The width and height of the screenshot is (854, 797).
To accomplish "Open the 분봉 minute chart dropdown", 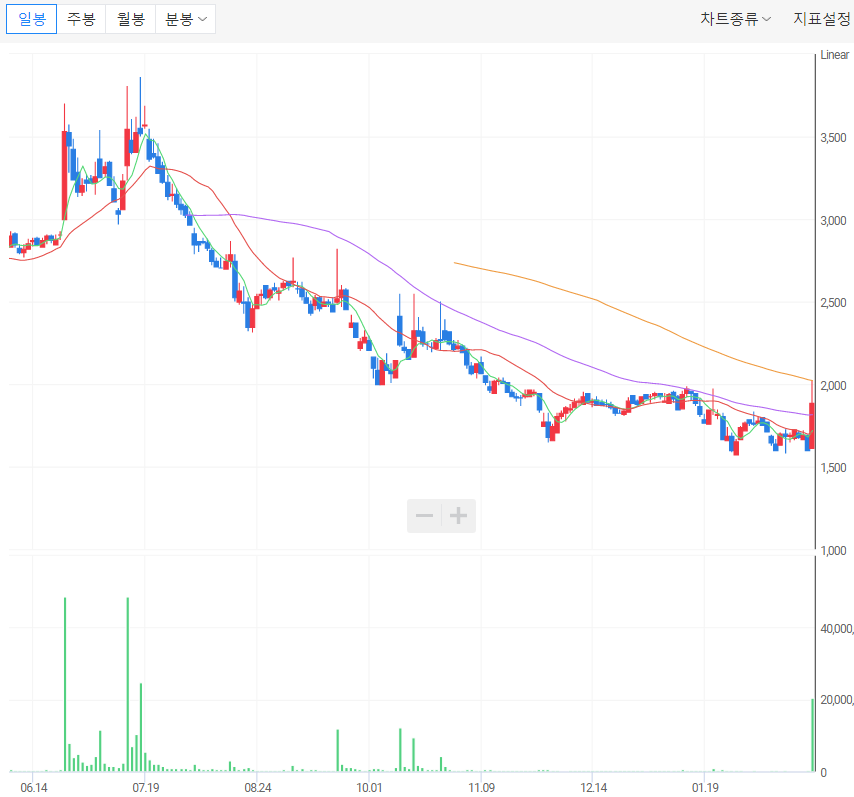I will pos(186,19).
